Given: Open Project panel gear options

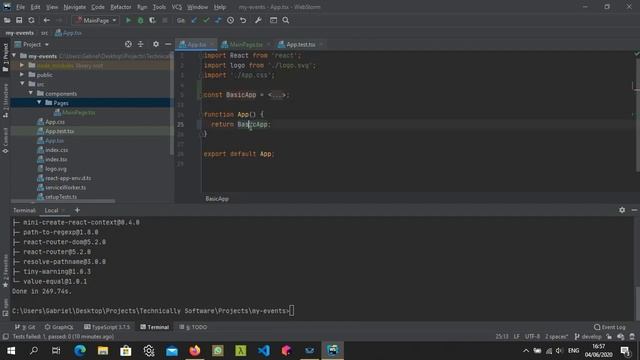Looking at the screenshot, I should (156, 44).
